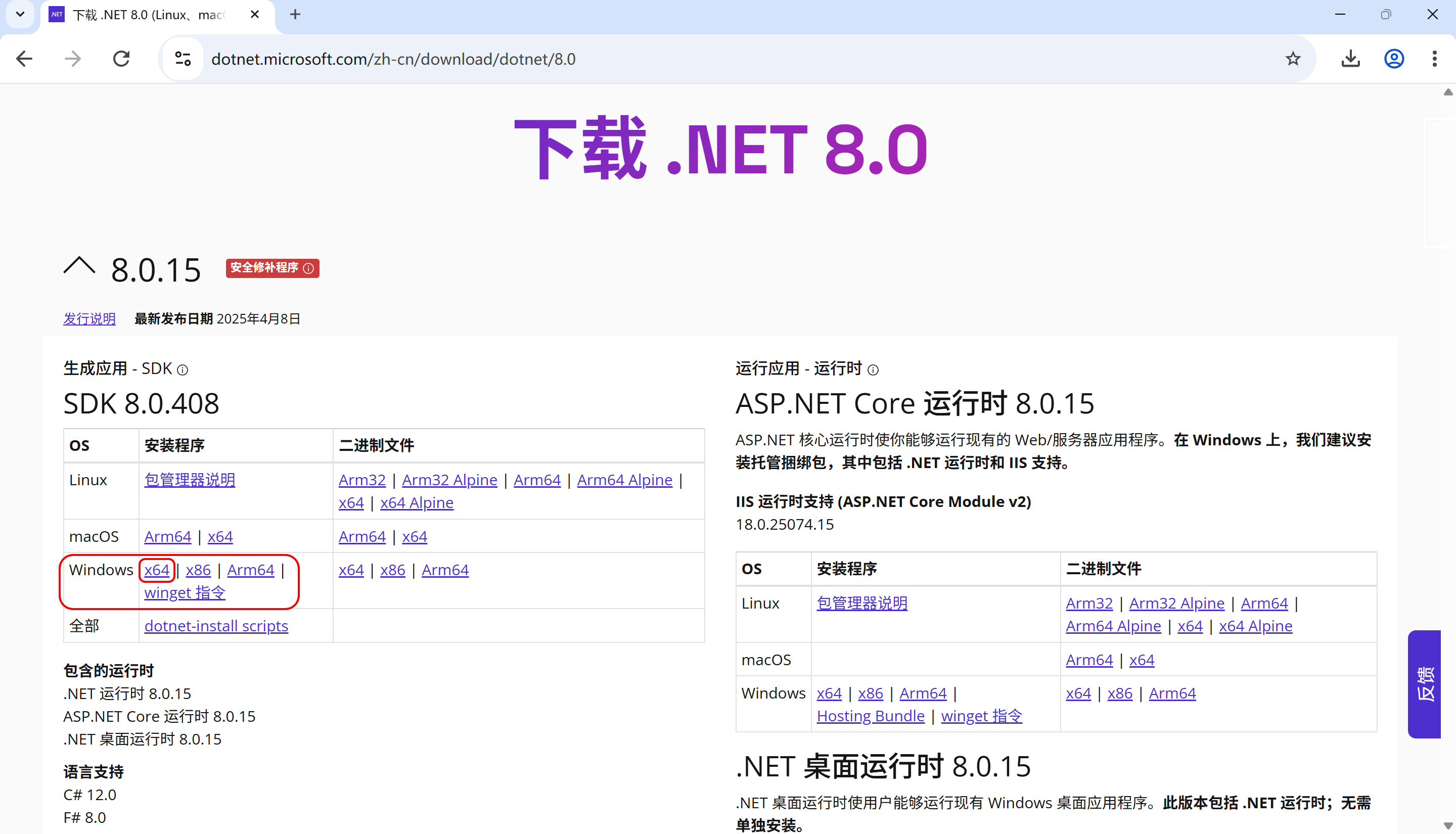This screenshot has height=834, width=1456.
Task: Download SDK Linux Arm32 Alpine binary
Action: click(449, 480)
